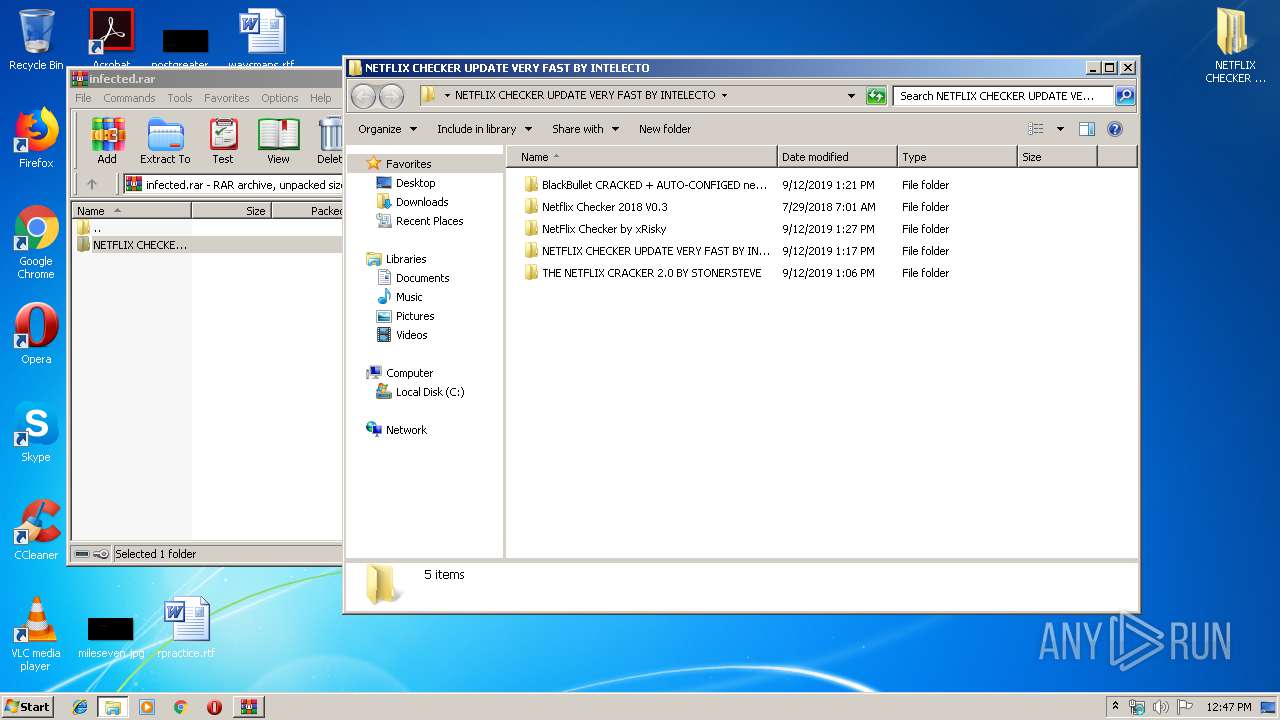
Task: Open NETFLIX CHECKER folder on desktop
Action: coord(1235,46)
